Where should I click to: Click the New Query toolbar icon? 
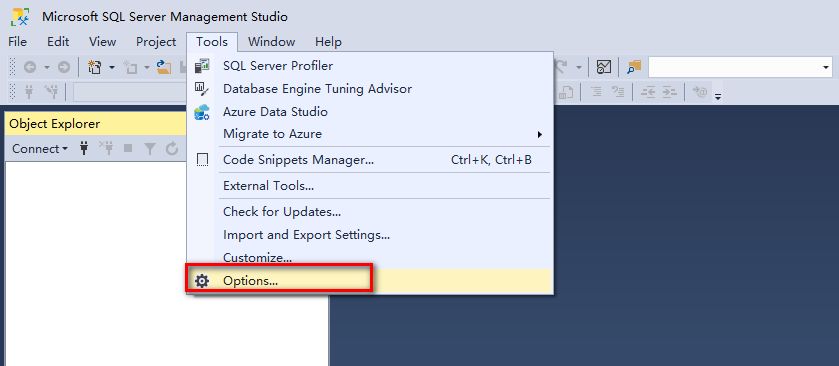pos(95,67)
